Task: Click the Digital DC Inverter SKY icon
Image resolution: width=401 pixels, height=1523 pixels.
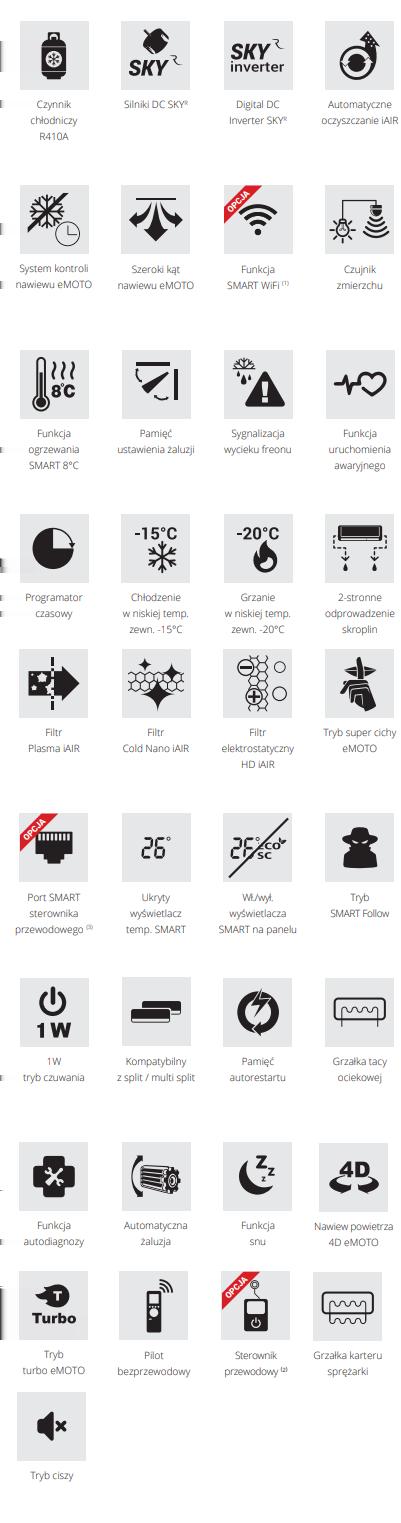Action: (257, 54)
